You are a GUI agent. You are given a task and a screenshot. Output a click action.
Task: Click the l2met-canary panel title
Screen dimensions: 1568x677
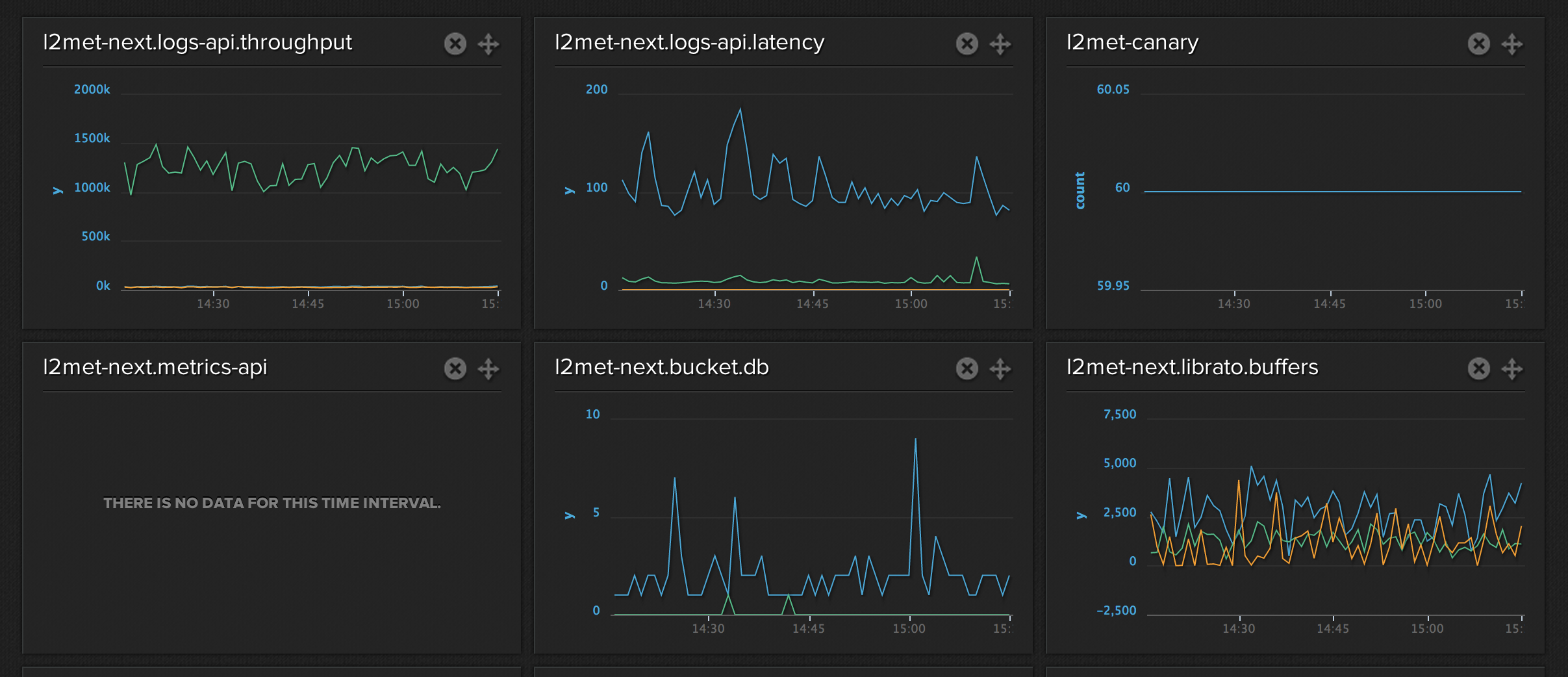click(1132, 42)
